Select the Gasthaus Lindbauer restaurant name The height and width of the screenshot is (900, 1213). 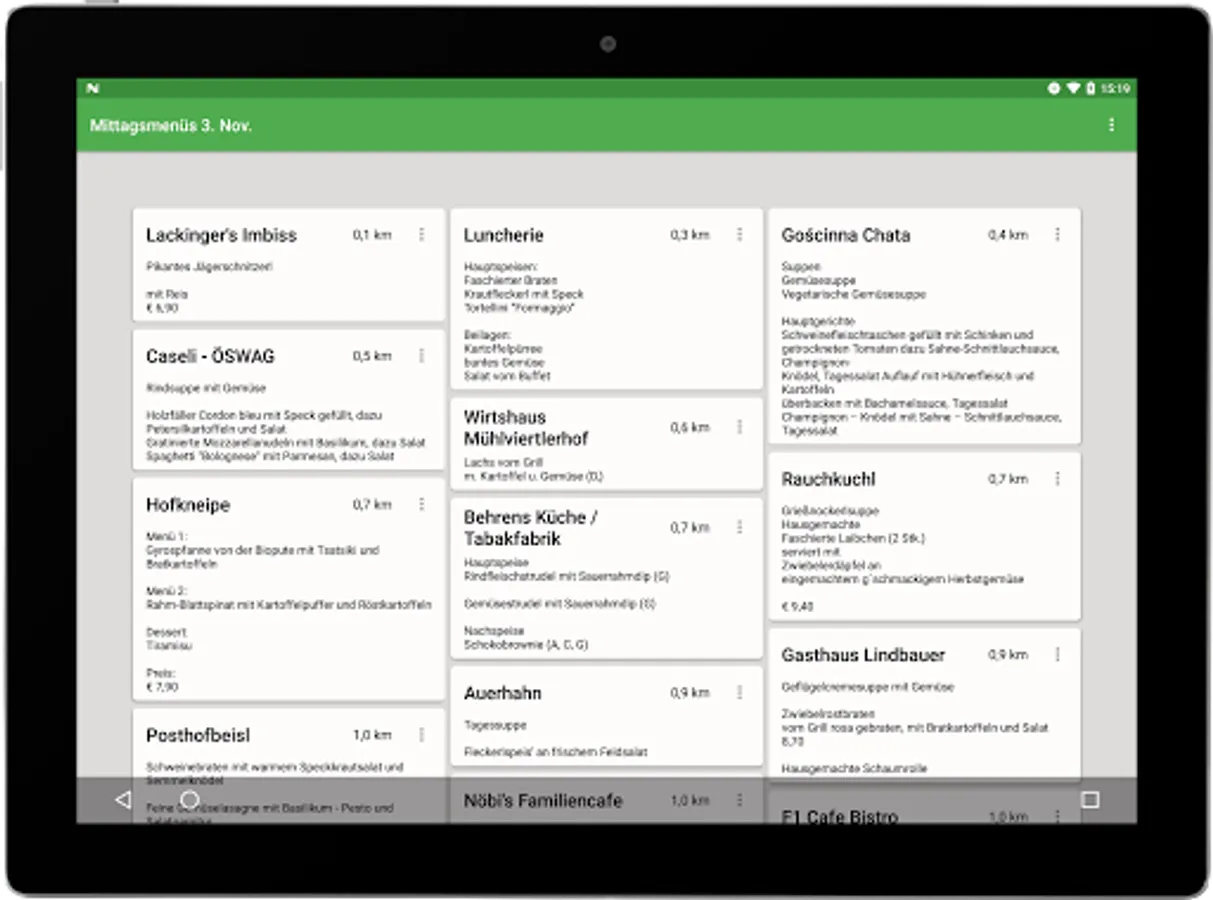(863, 655)
